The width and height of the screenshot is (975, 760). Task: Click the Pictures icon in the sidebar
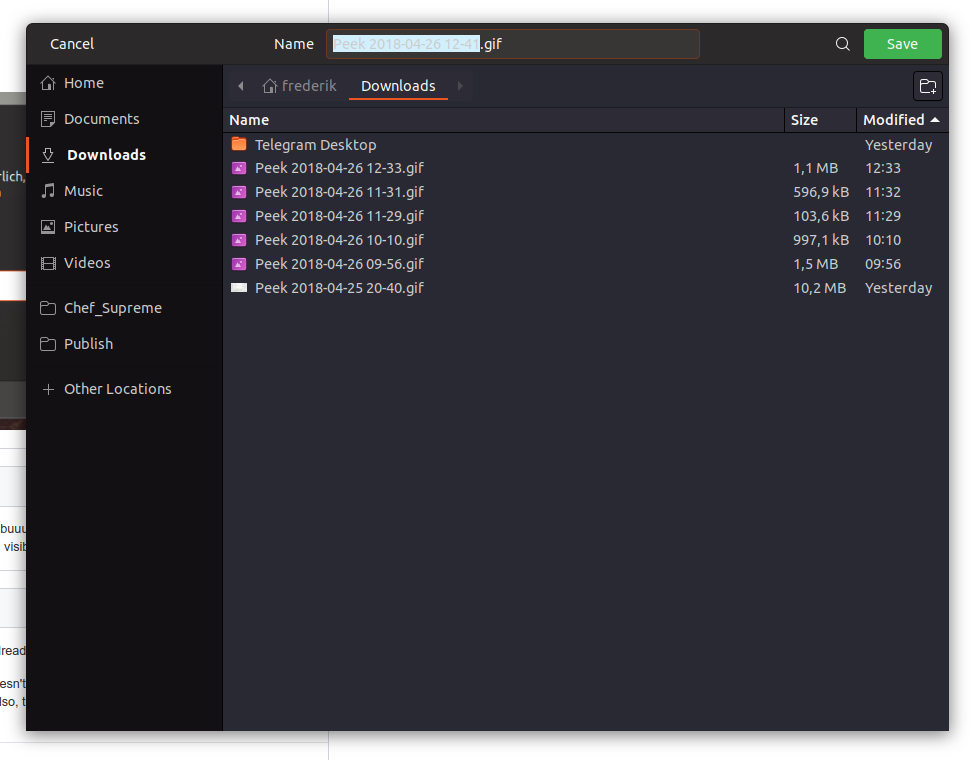[x=48, y=227]
